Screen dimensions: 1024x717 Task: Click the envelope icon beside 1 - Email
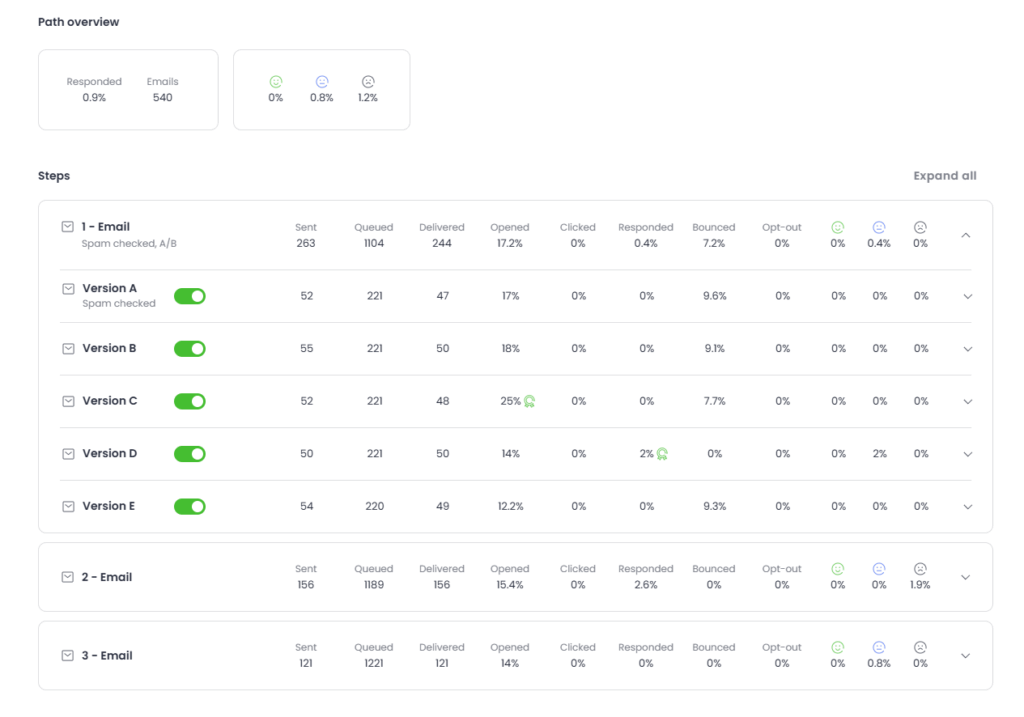point(68,227)
